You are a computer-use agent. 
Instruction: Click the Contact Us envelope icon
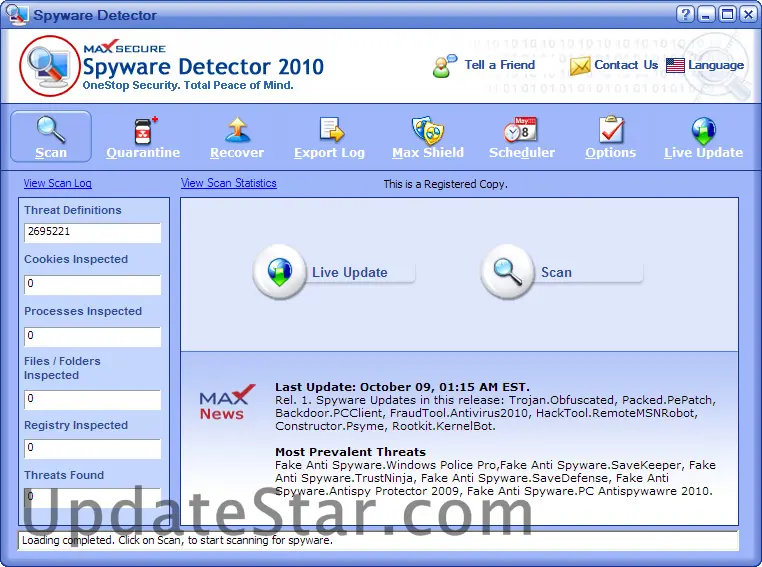pos(579,66)
